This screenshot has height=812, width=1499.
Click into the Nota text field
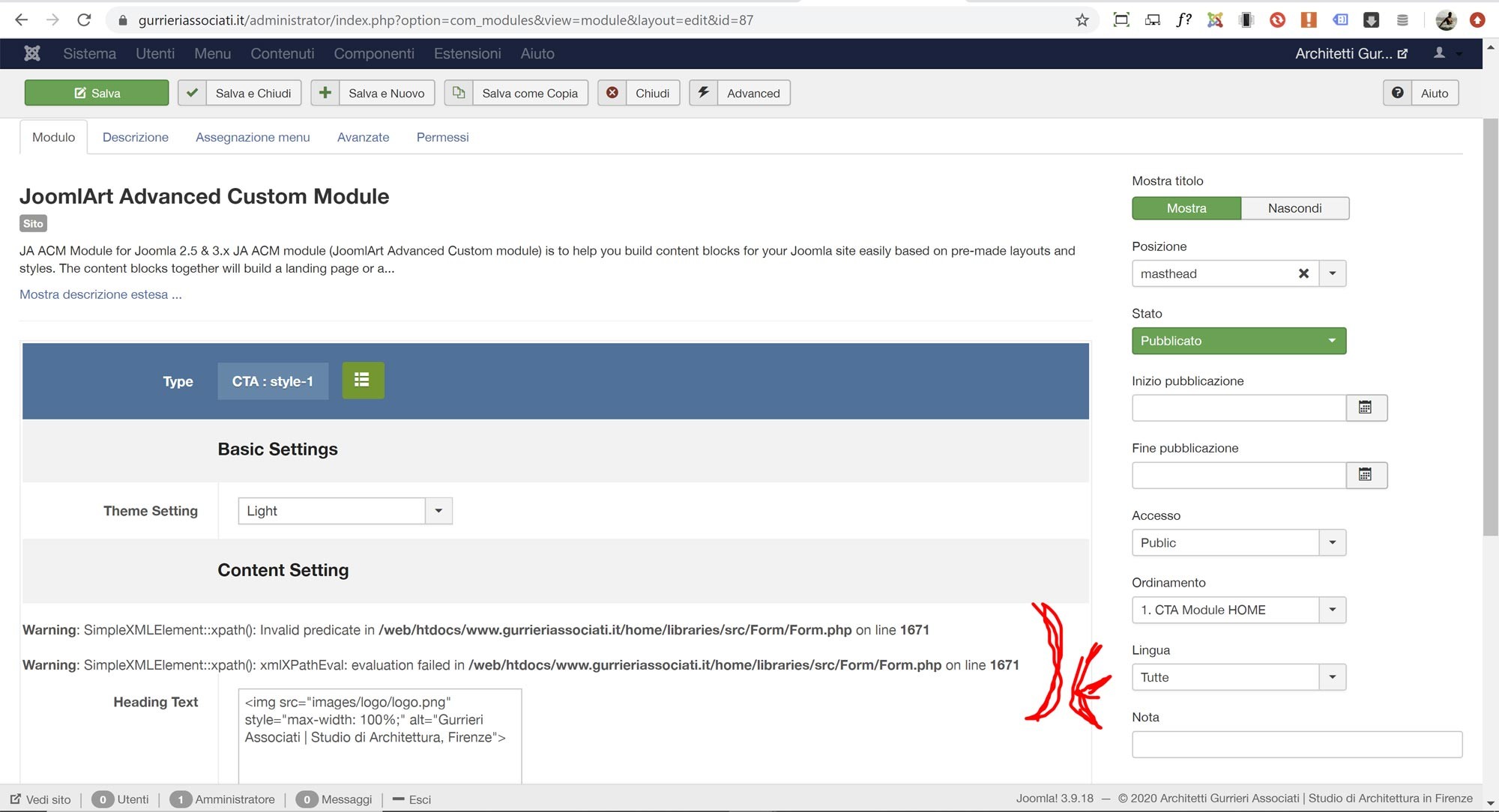(x=1297, y=745)
